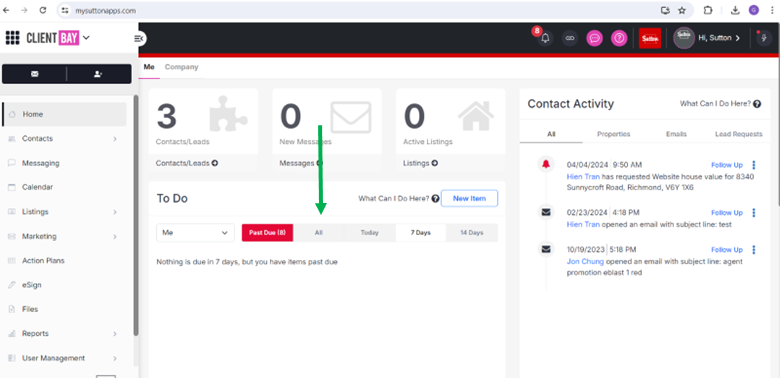Click Hien Tran link in email test entry
The image size is (780, 378).
pyautogui.click(x=583, y=224)
